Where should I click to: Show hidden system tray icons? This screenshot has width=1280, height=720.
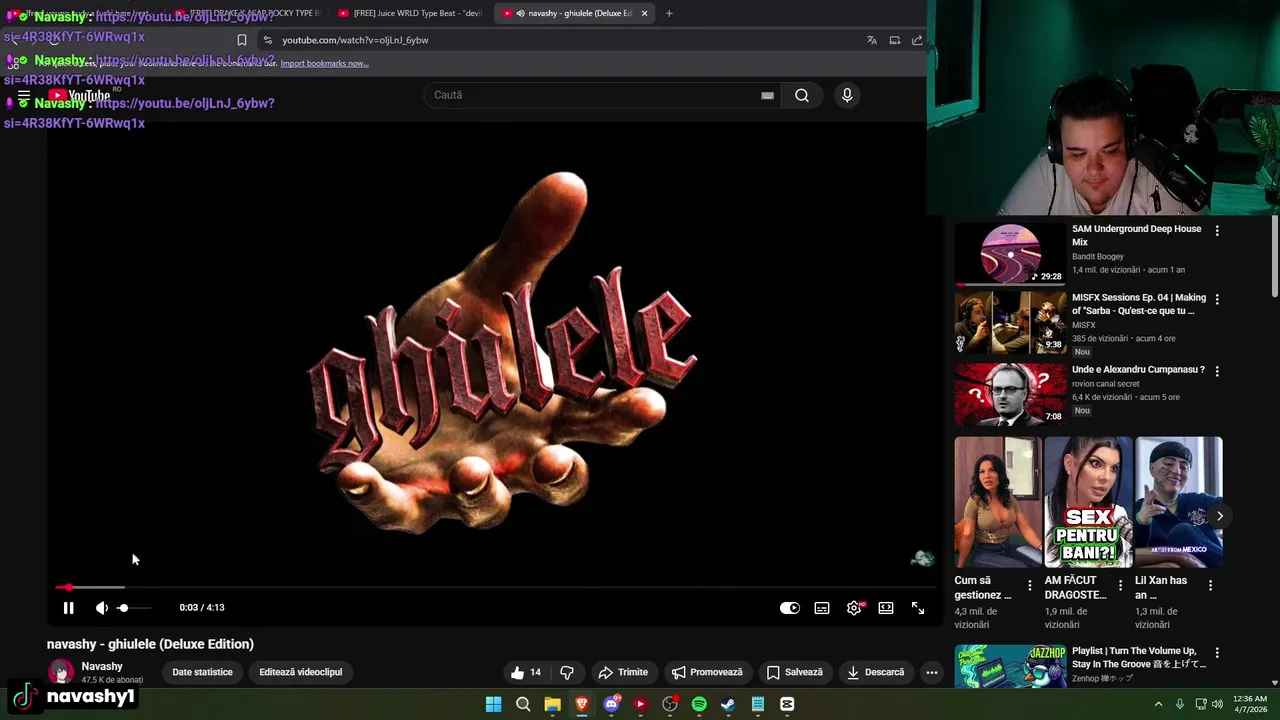coord(1158,704)
